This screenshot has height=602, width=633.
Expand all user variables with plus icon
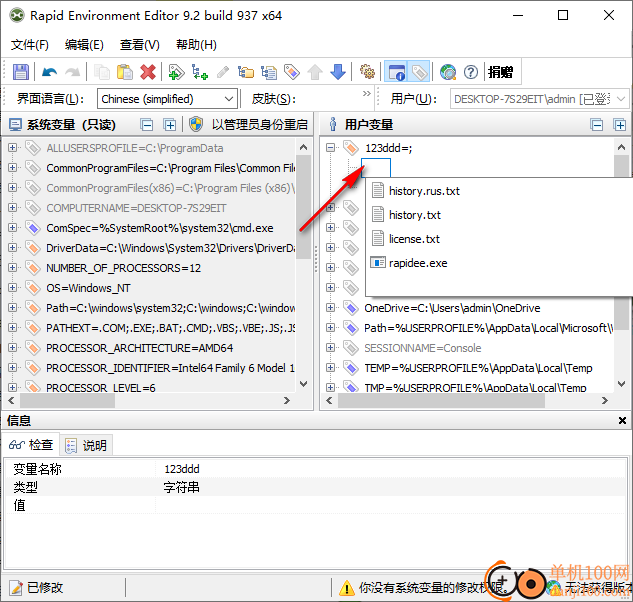[620, 125]
